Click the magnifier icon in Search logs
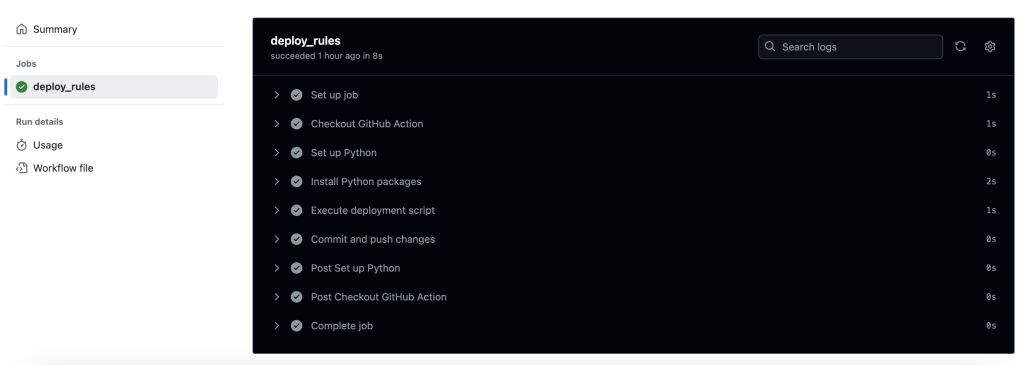1024x365 pixels. pyautogui.click(x=770, y=46)
